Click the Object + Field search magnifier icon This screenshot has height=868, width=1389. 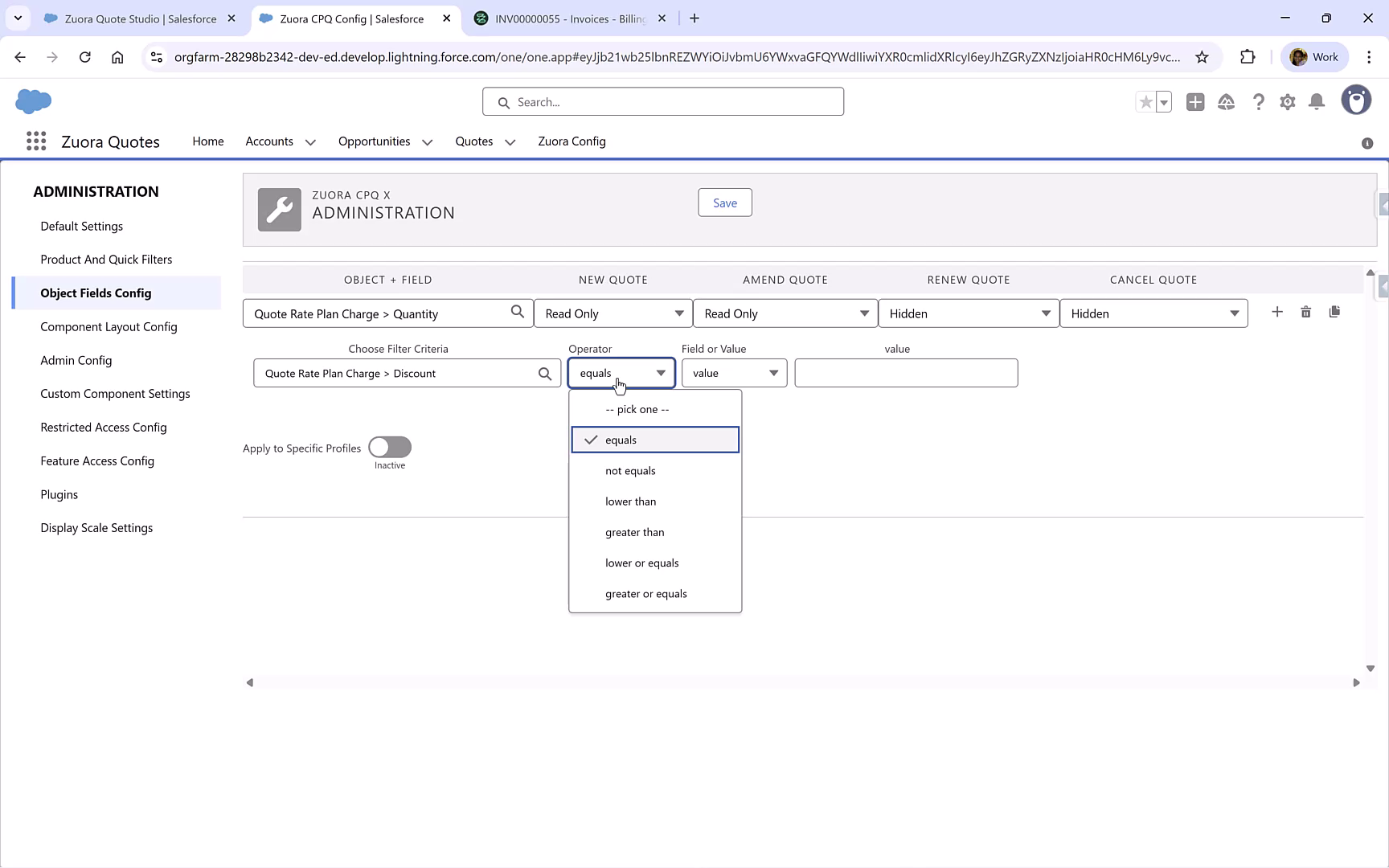coord(518,313)
